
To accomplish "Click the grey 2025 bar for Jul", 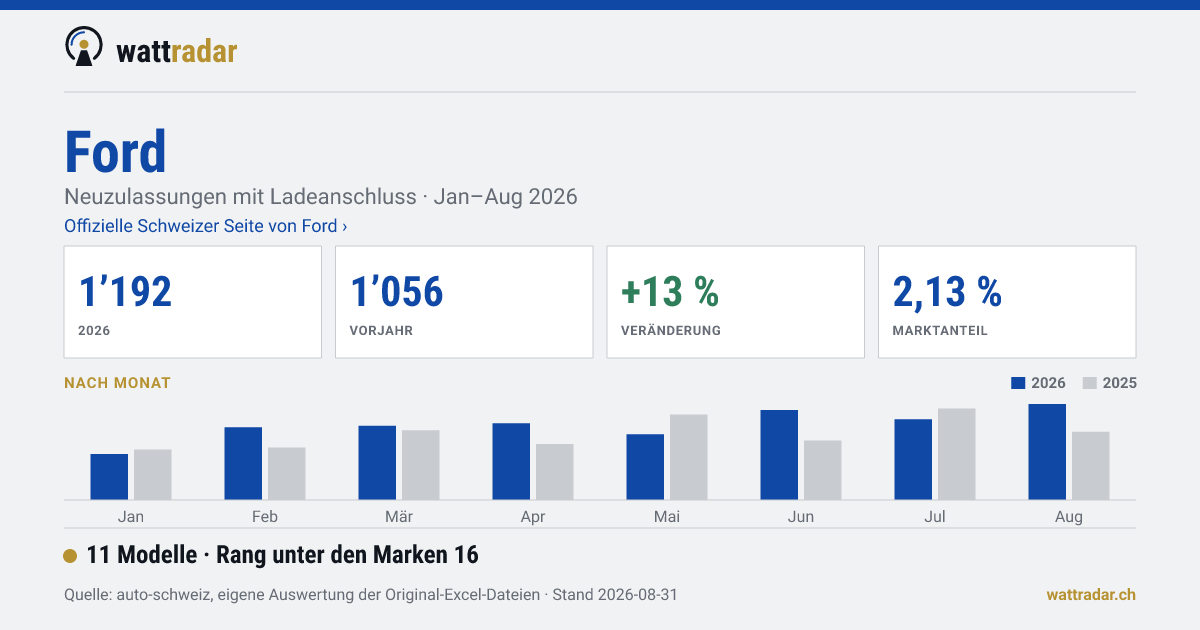I will pos(957,454).
